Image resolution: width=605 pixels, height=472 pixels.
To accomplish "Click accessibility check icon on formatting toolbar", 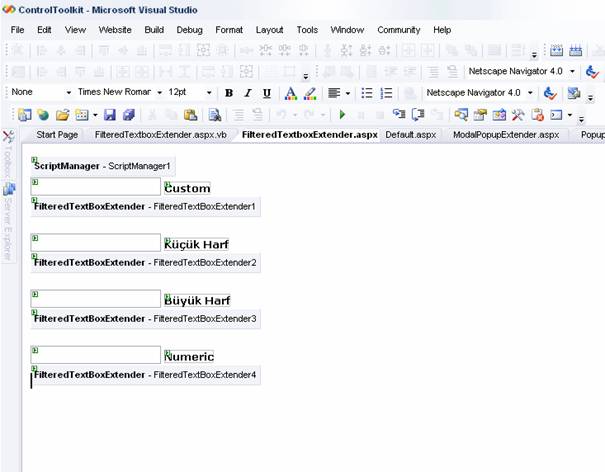I will point(550,93).
